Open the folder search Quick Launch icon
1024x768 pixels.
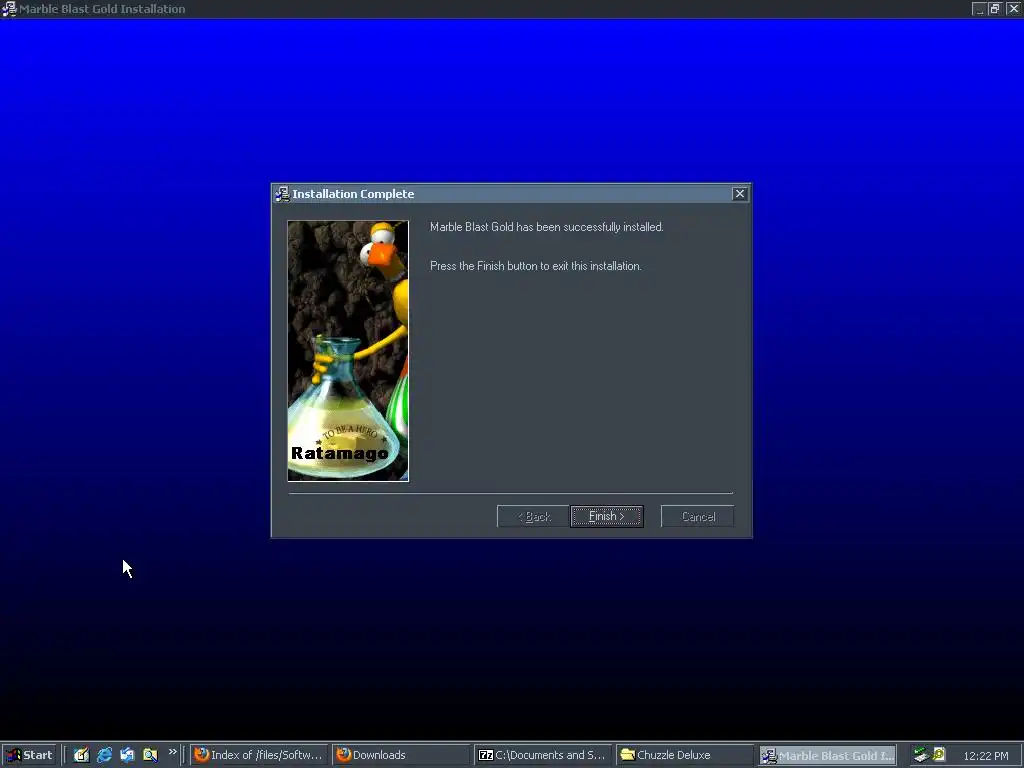click(150, 755)
